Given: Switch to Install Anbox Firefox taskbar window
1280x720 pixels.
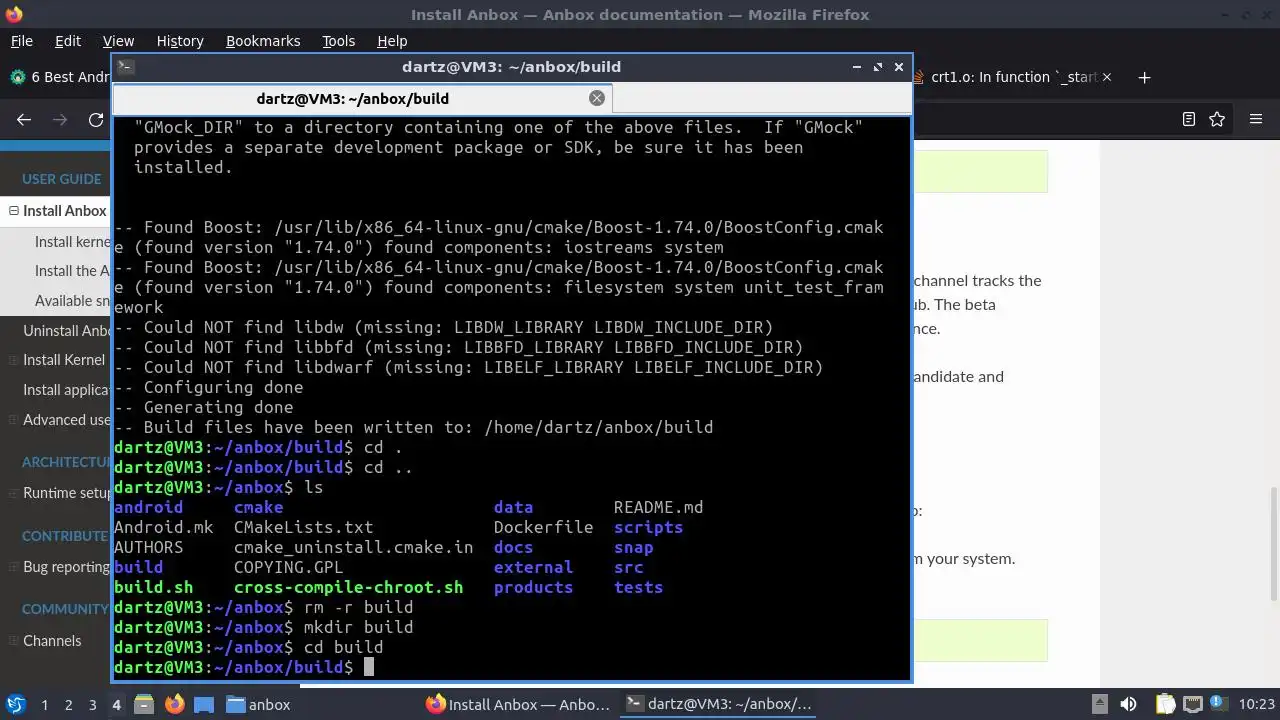Looking at the screenshot, I should [517, 704].
